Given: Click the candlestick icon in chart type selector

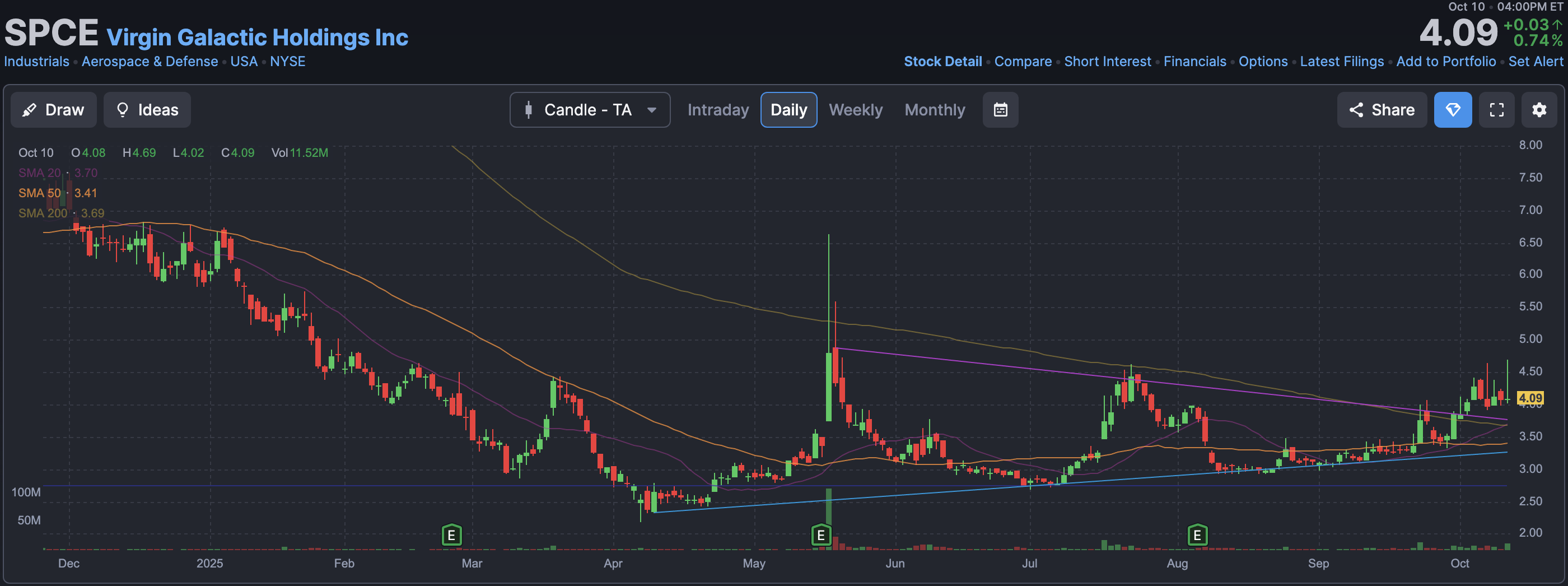Looking at the screenshot, I should pos(528,110).
